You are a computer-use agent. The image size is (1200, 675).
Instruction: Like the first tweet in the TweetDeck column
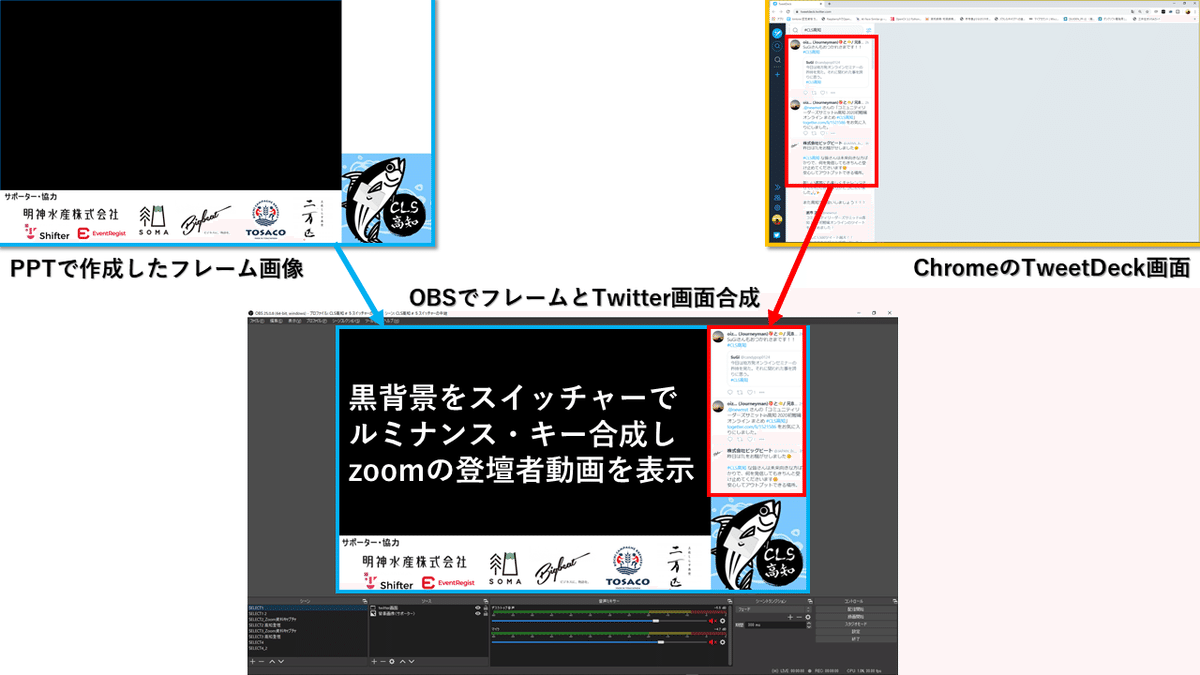point(822,93)
